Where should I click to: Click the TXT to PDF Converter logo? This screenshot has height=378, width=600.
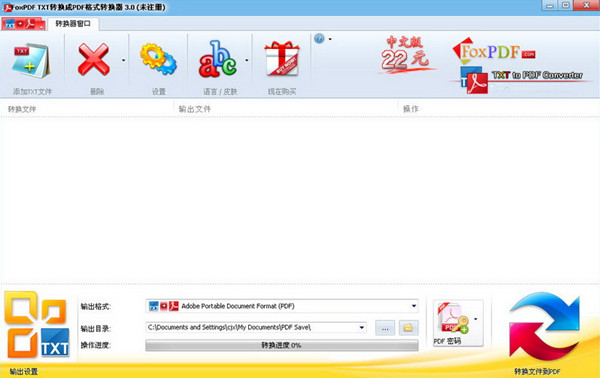pyautogui.click(x=521, y=80)
